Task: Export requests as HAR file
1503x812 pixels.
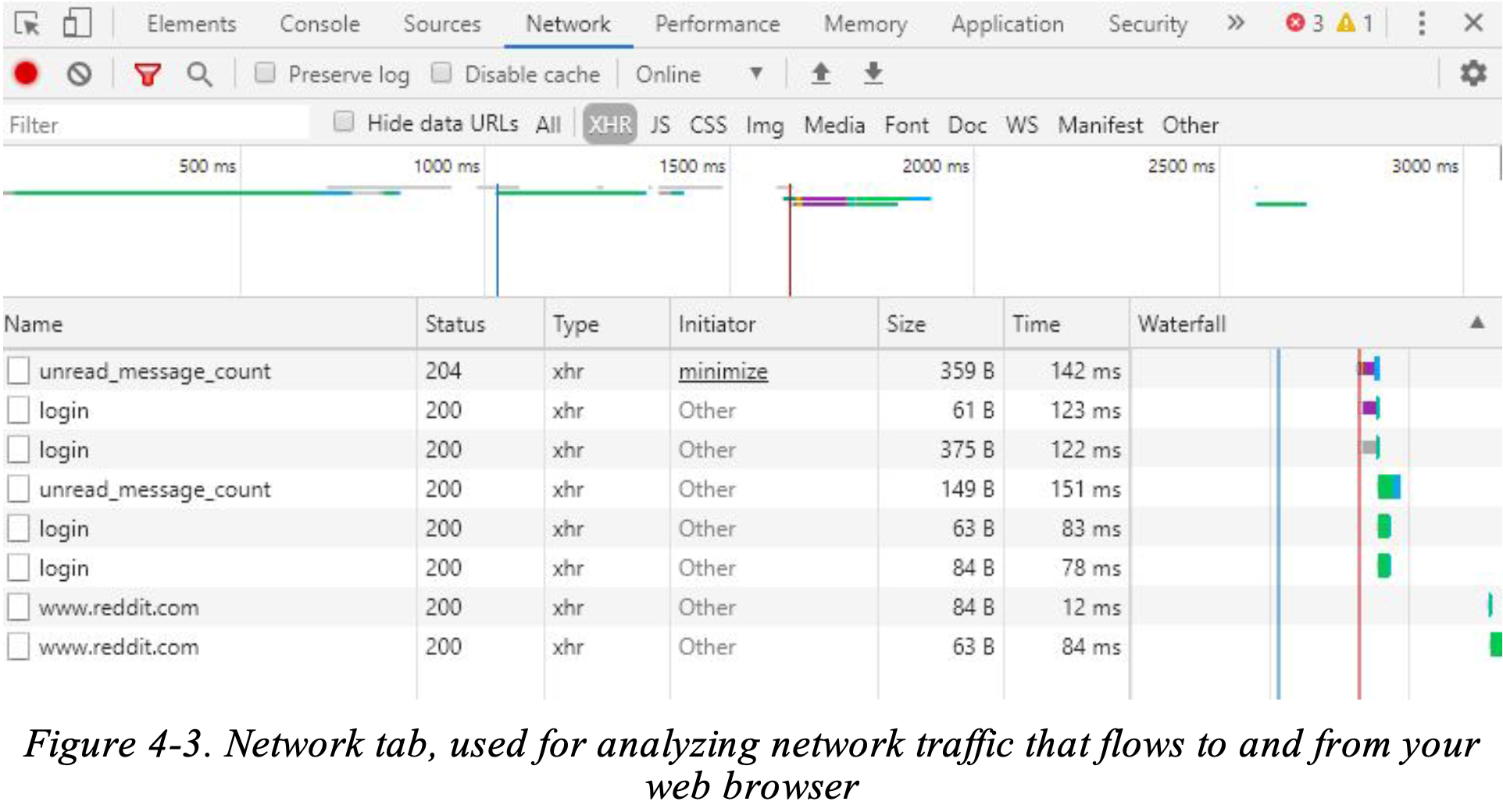Action: [x=873, y=73]
